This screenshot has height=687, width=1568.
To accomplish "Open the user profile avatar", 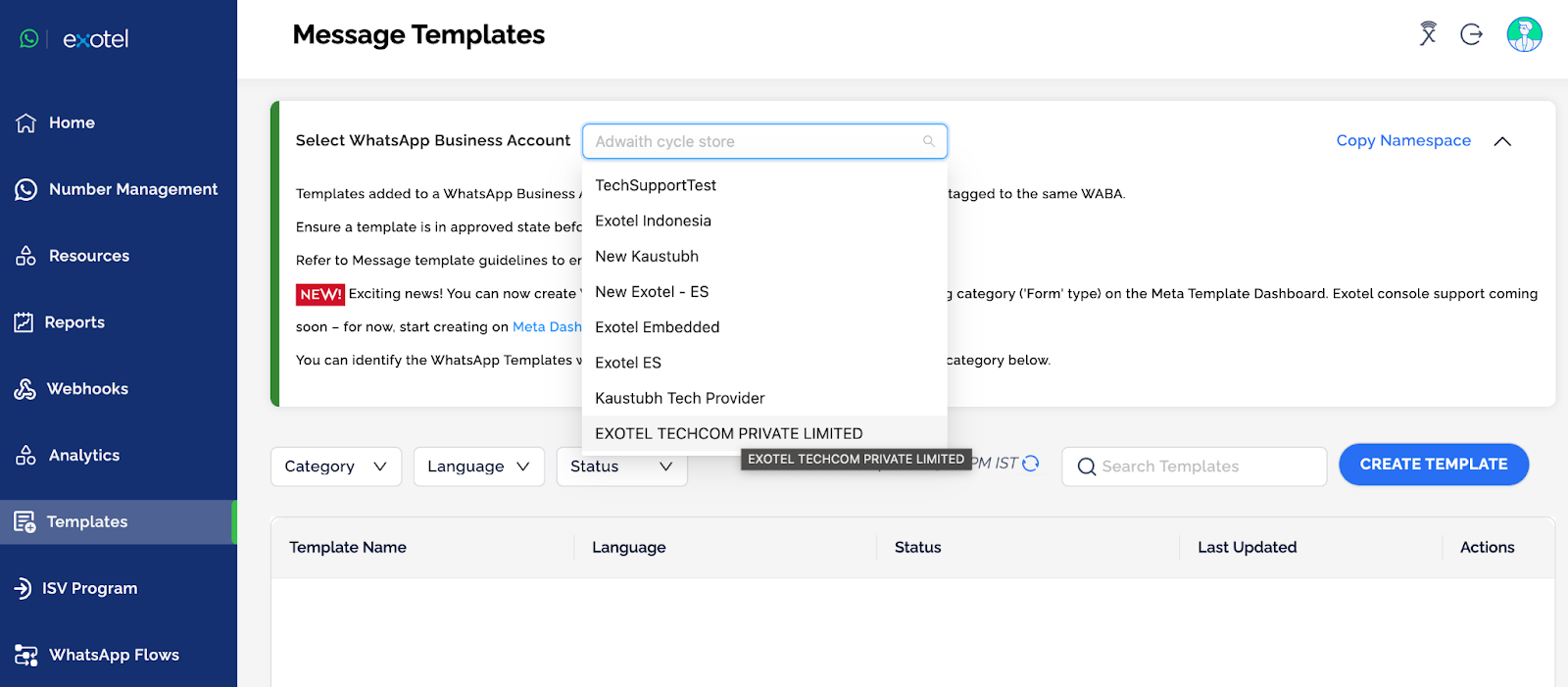I will click(x=1524, y=34).
